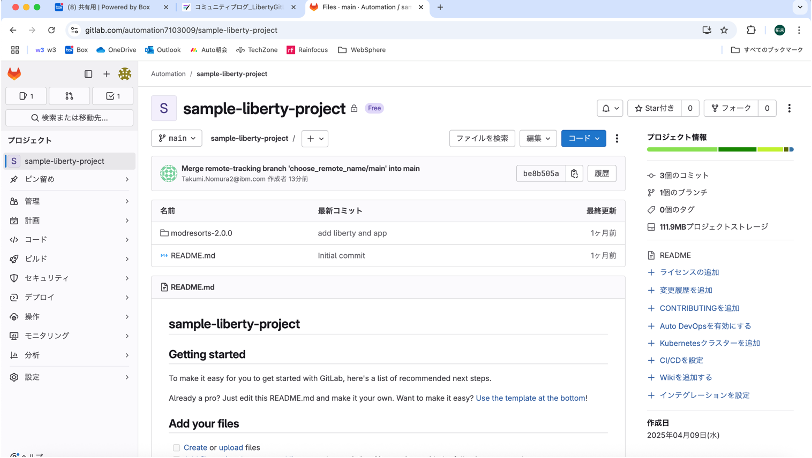Open a new browser tab with plus

pos(440,7)
